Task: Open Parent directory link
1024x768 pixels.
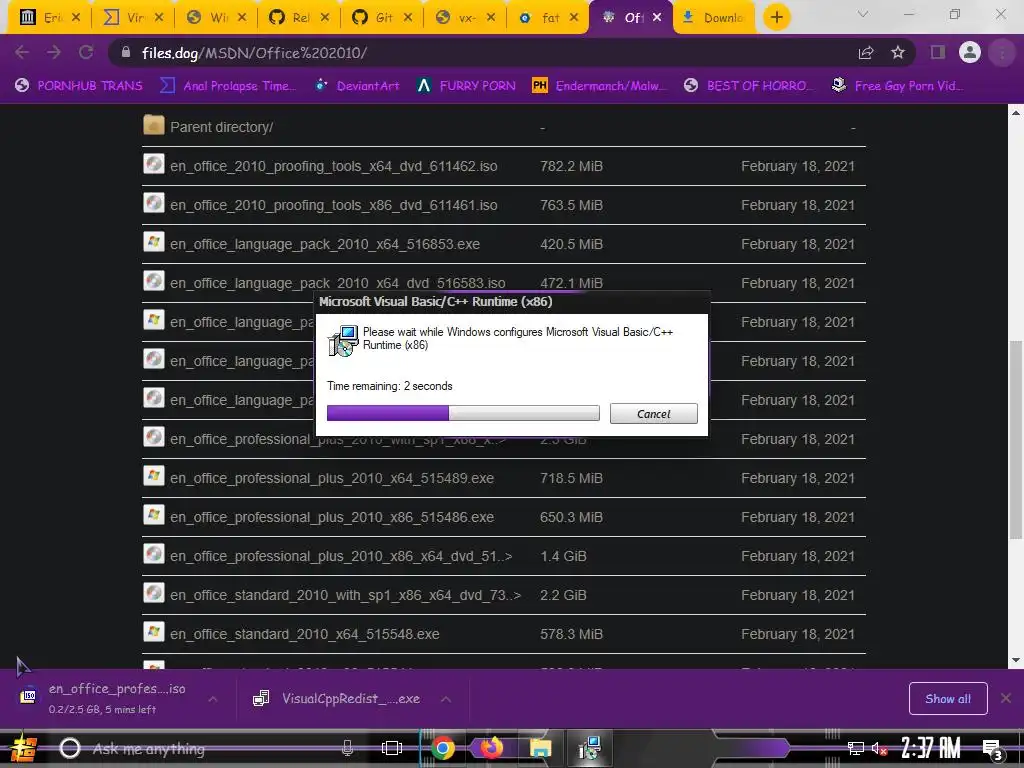Action: coord(221,127)
